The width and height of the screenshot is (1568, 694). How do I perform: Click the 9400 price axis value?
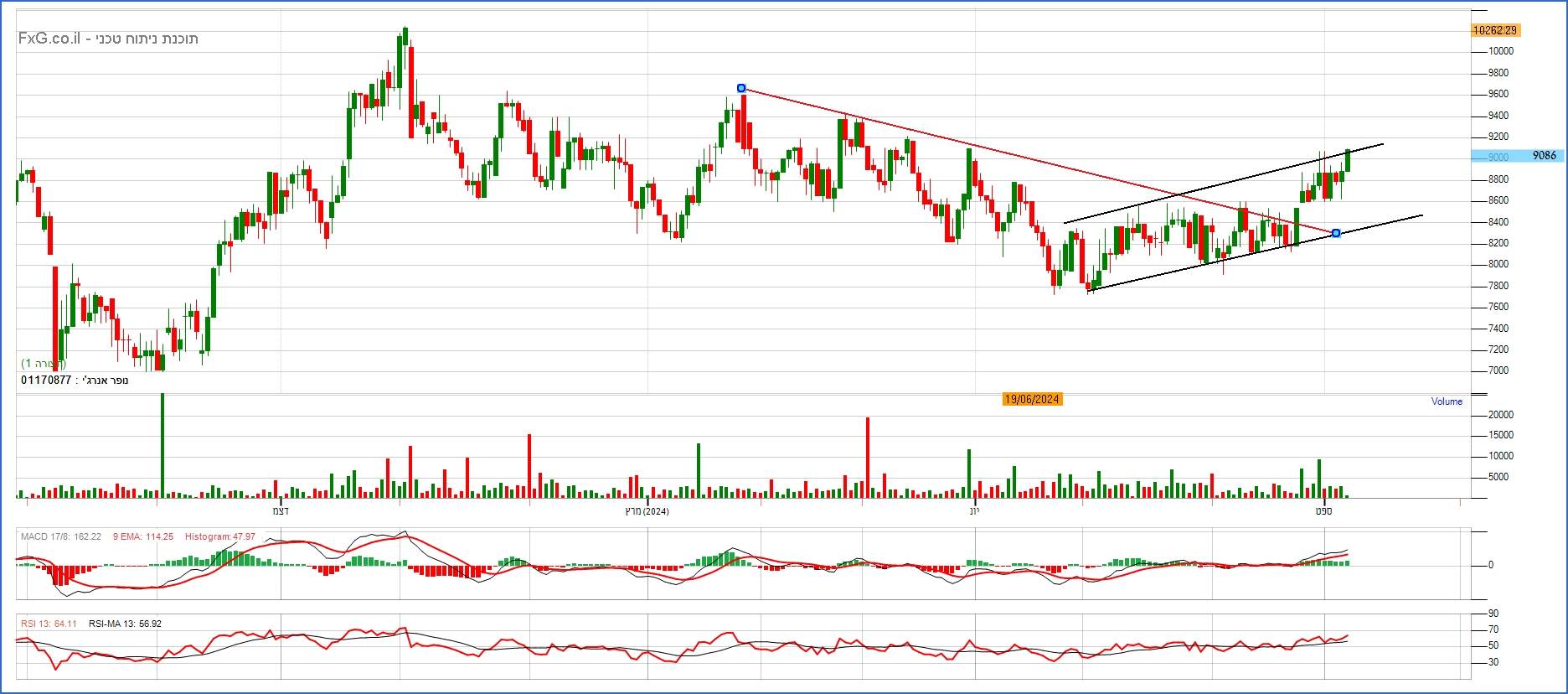1498,116
